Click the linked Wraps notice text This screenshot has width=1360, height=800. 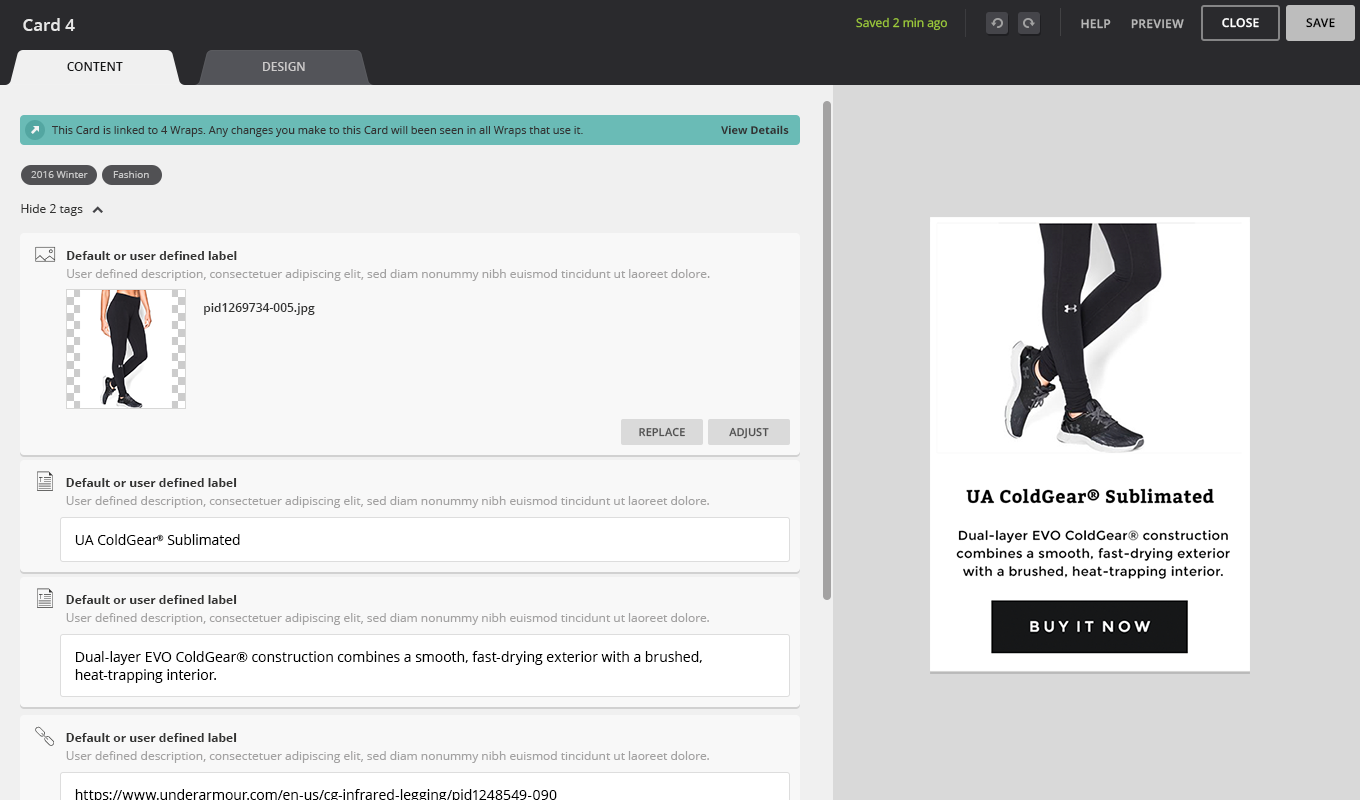317,130
